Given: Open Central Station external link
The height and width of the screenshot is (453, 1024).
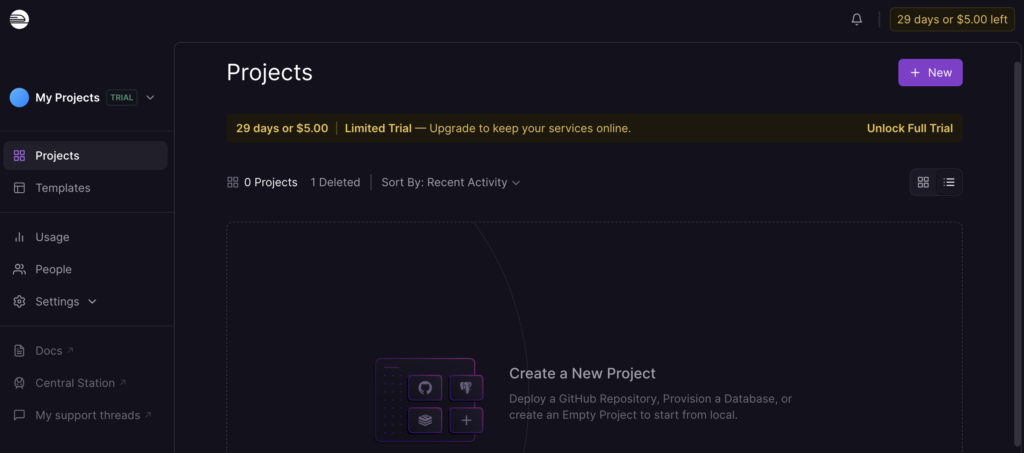Looking at the screenshot, I should coord(80,383).
